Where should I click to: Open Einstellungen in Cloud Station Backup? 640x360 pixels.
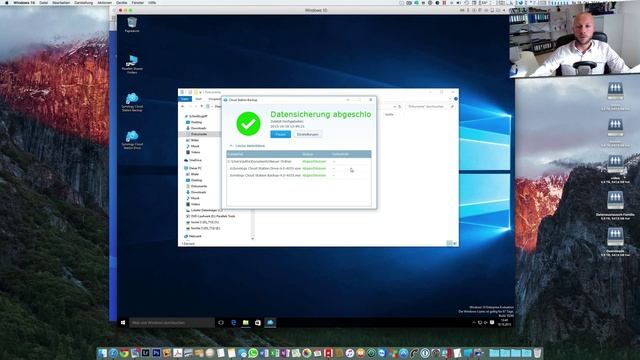point(307,134)
